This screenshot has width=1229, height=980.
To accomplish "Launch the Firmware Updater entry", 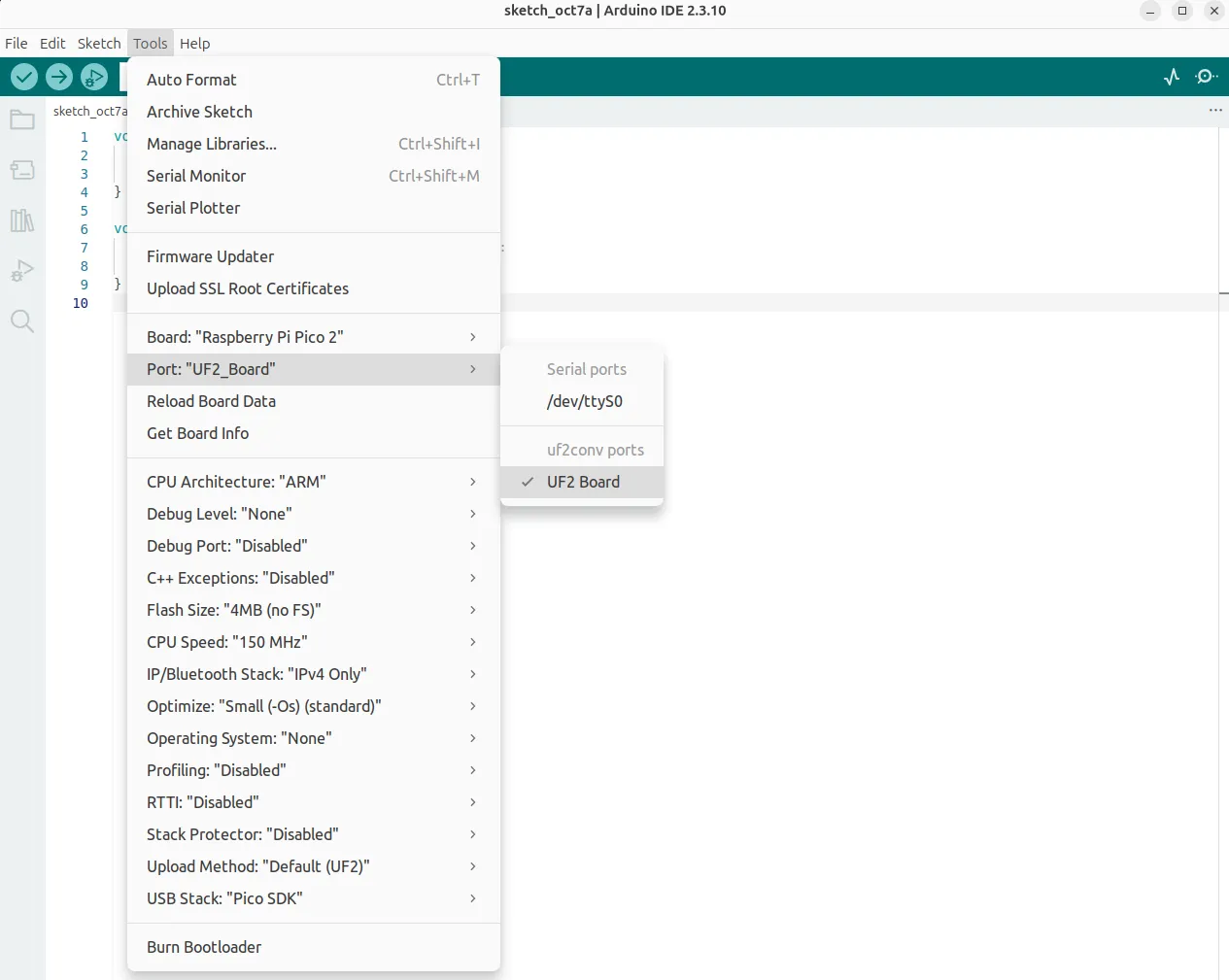I will pos(314,256).
